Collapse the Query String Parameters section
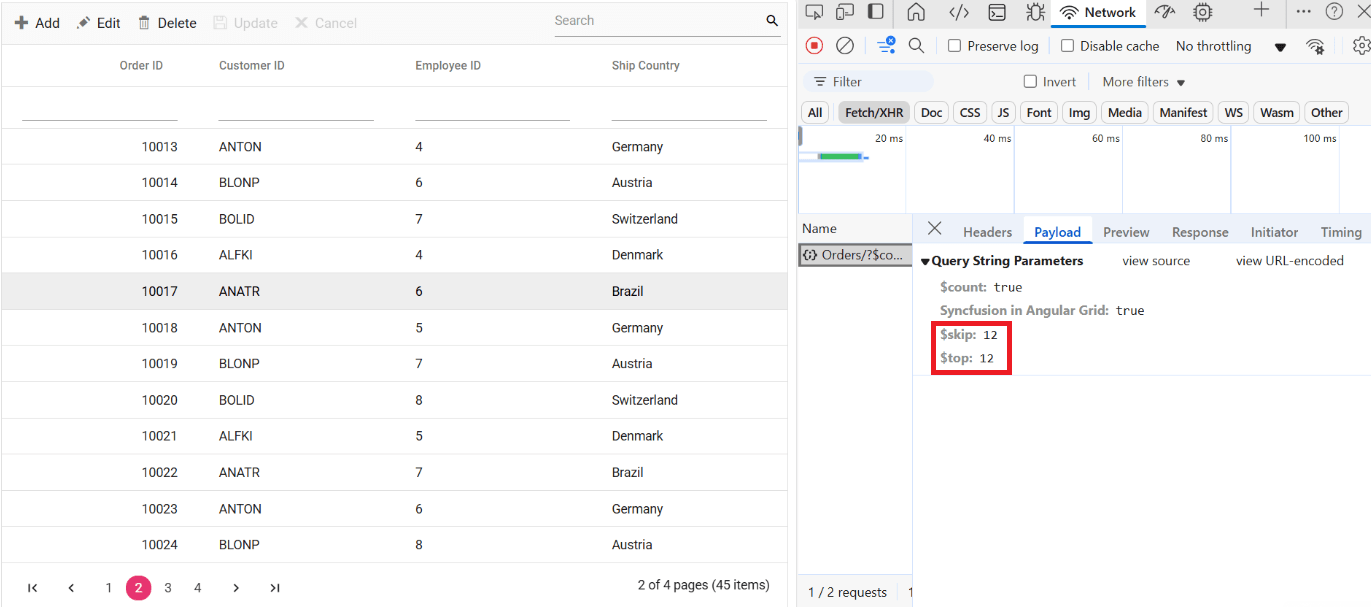Screen dimensions: 1371x607 point(1002,261)
